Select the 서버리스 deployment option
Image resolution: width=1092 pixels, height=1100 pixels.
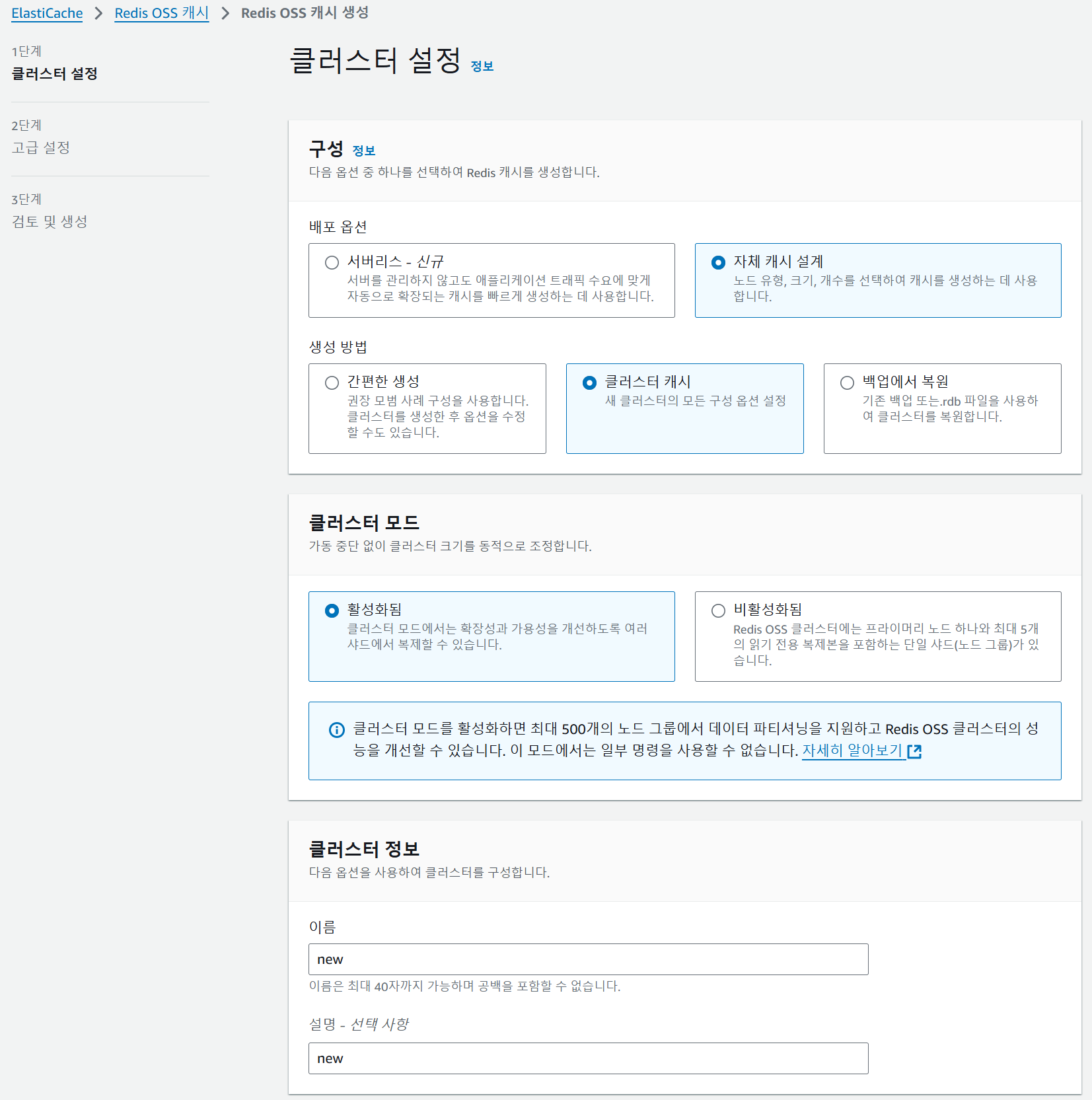(332, 262)
